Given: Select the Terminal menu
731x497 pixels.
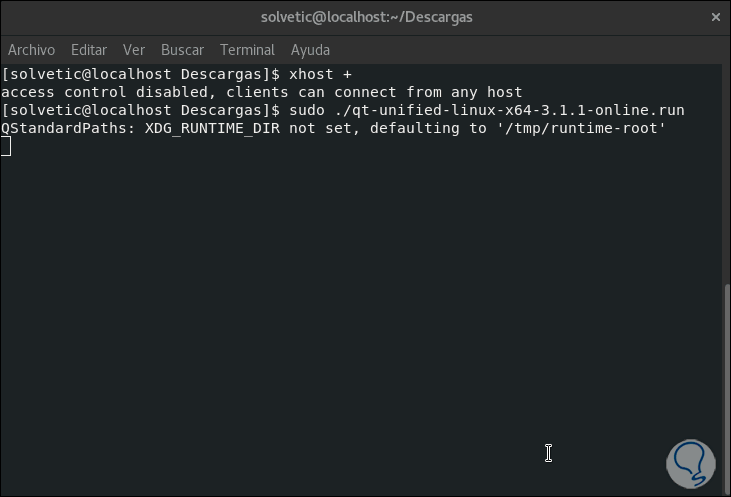Looking at the screenshot, I should tap(247, 50).
